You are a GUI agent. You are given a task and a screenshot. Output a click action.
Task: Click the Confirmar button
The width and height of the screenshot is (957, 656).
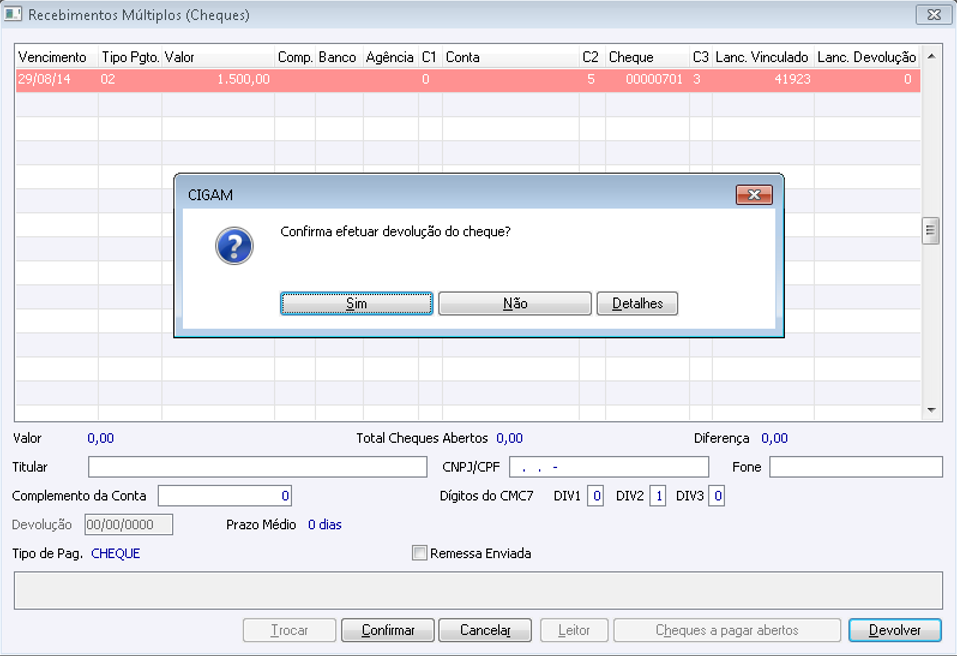[x=388, y=630]
